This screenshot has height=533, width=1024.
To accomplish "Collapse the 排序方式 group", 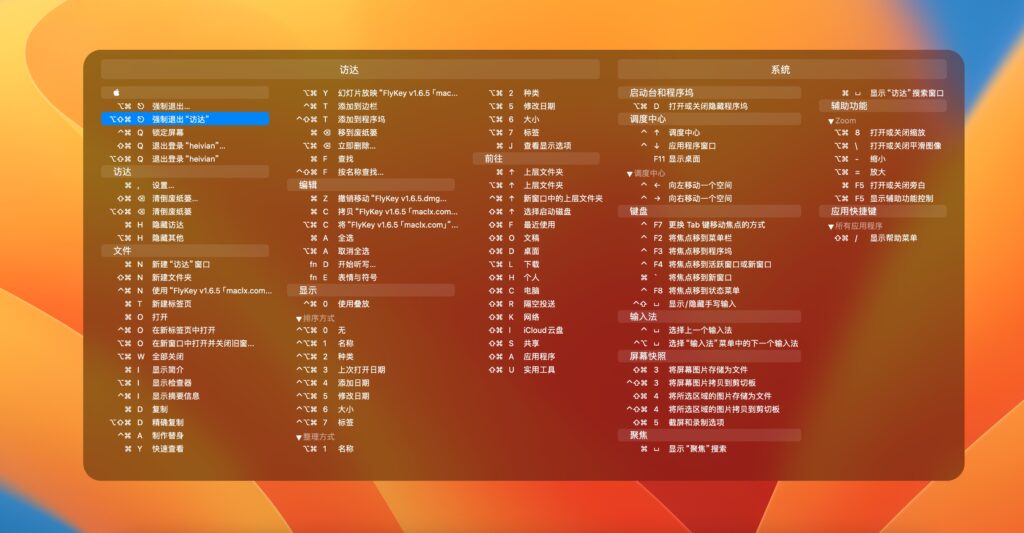I will tap(299, 319).
